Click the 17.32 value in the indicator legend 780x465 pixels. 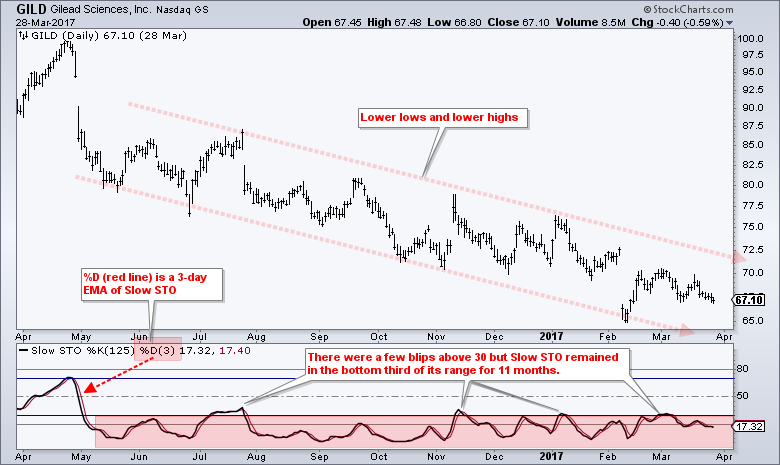click(196, 351)
